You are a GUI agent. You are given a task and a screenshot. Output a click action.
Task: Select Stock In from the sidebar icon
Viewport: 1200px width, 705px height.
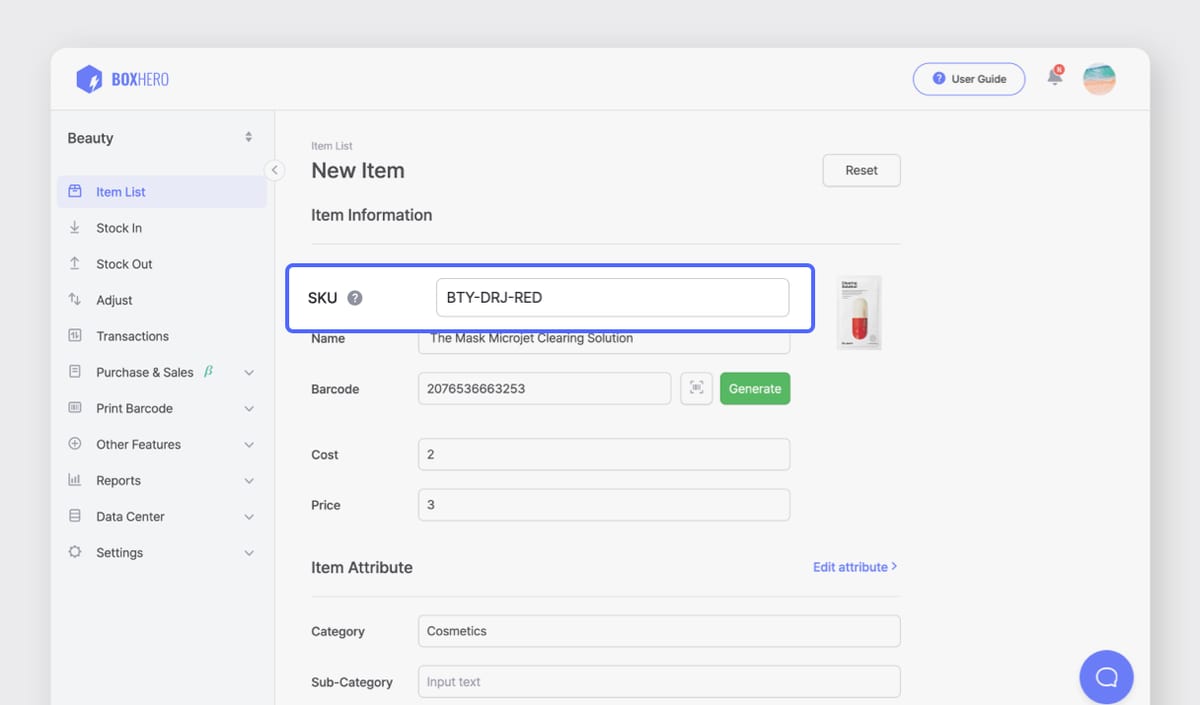[76, 227]
